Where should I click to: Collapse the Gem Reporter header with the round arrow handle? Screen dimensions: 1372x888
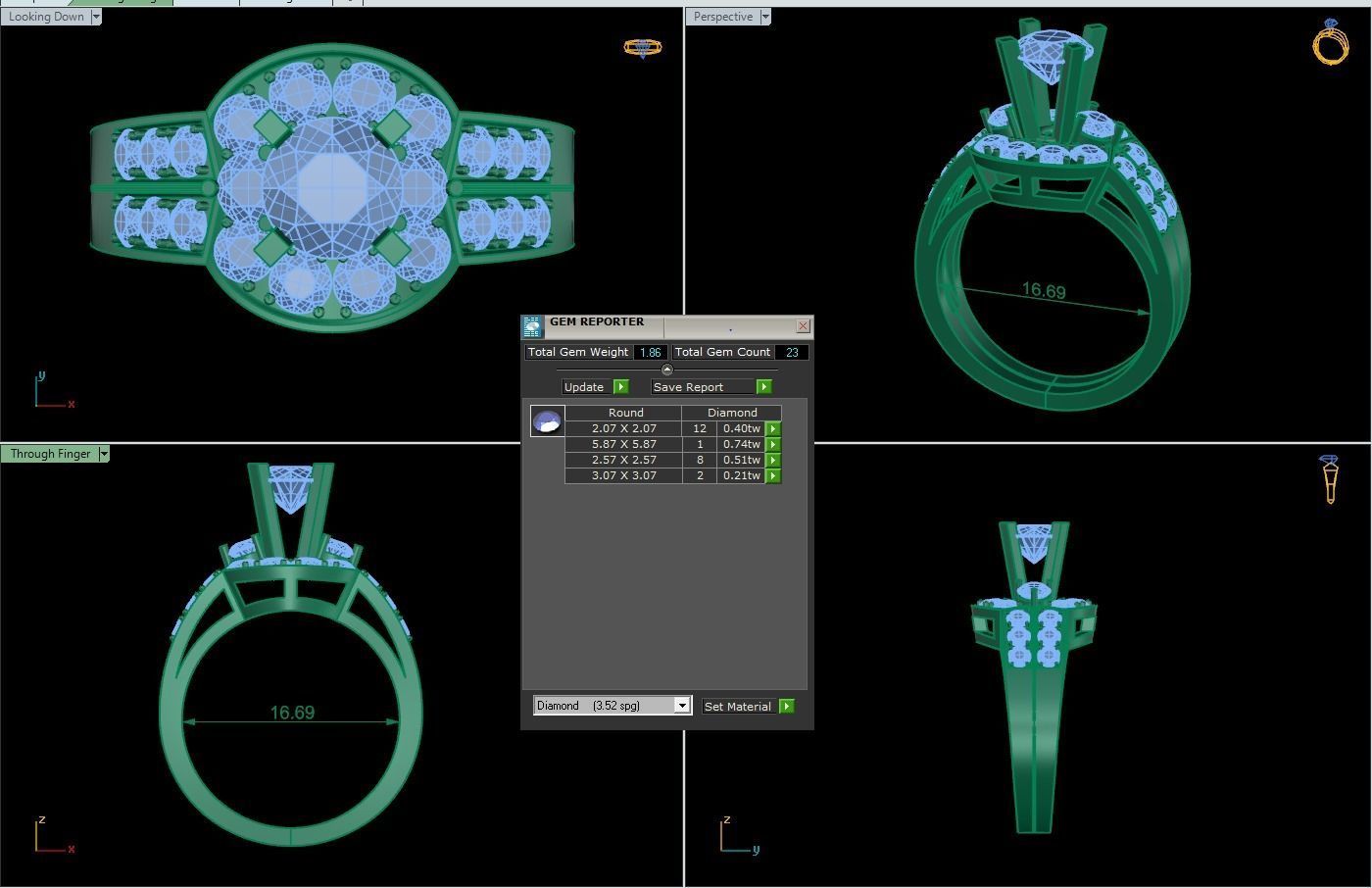[667, 370]
